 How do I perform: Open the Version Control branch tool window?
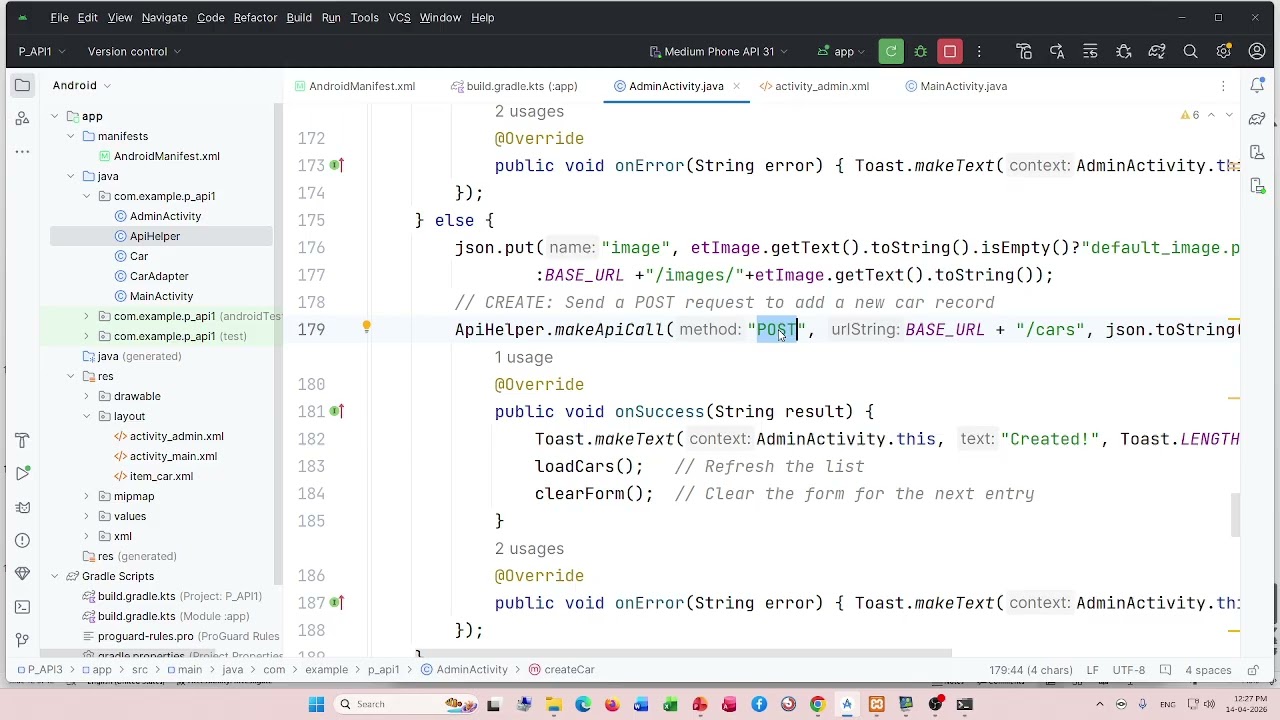(x=22, y=640)
